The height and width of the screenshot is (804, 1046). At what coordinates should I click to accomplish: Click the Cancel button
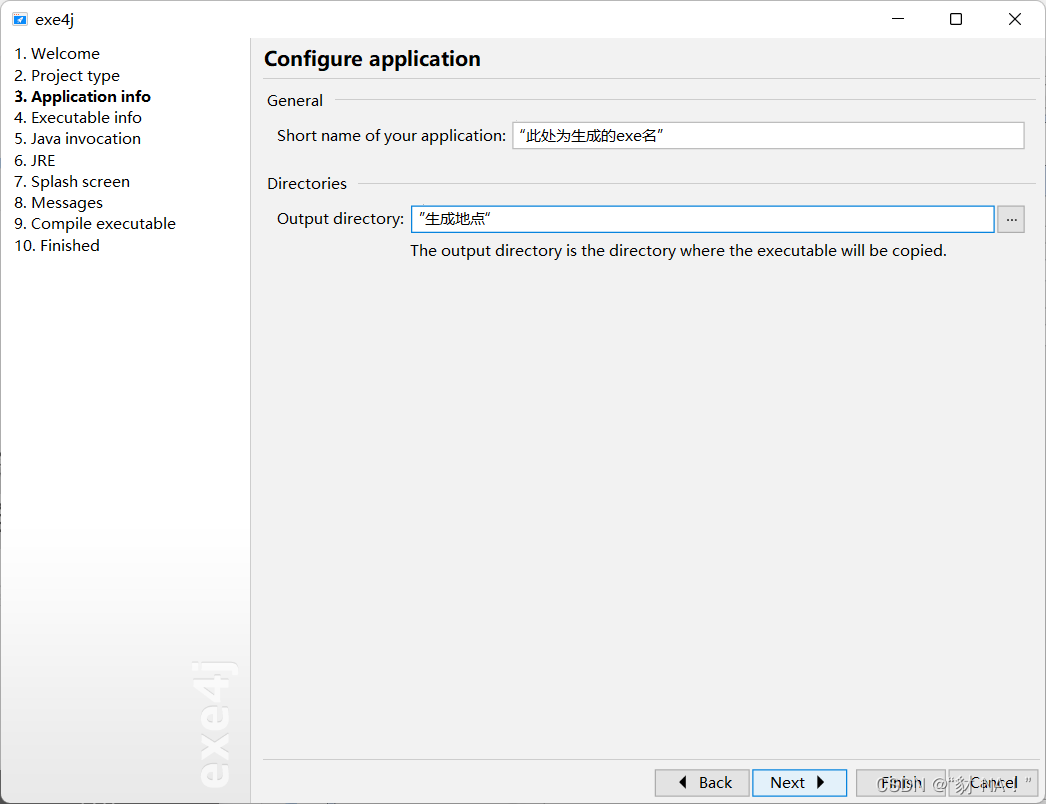993,783
